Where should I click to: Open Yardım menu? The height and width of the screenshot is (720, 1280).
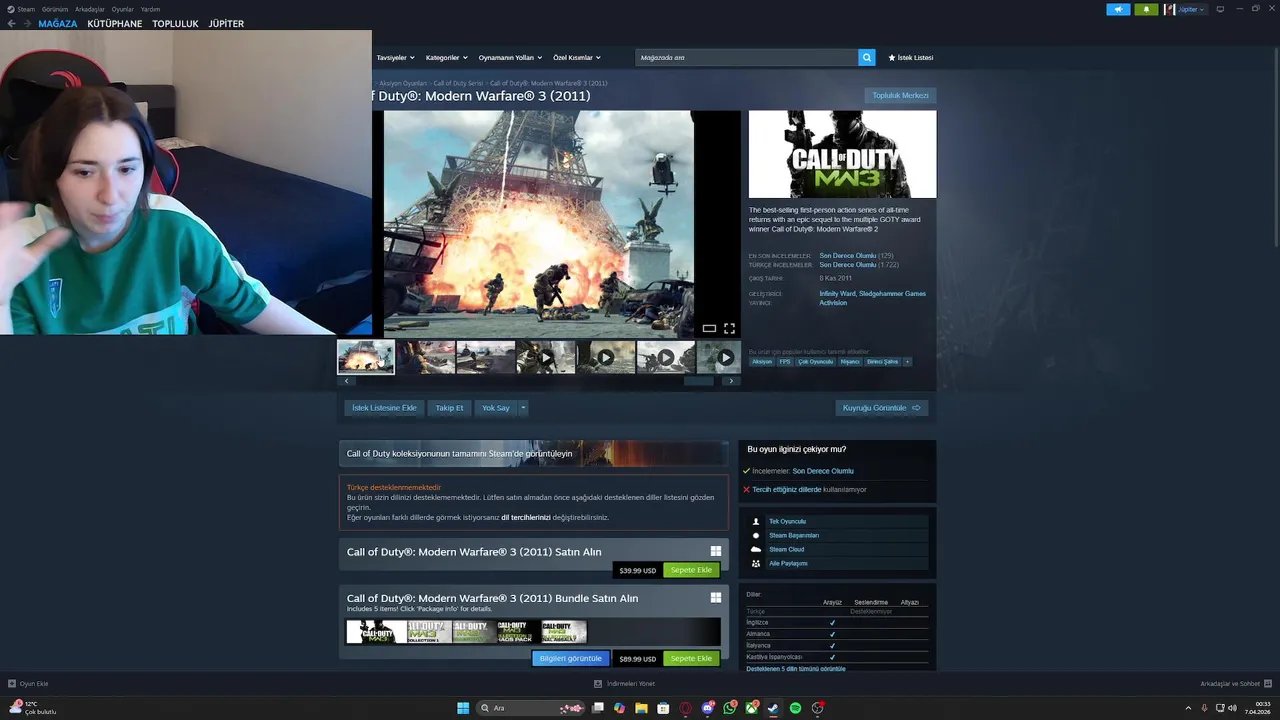pyautogui.click(x=150, y=9)
